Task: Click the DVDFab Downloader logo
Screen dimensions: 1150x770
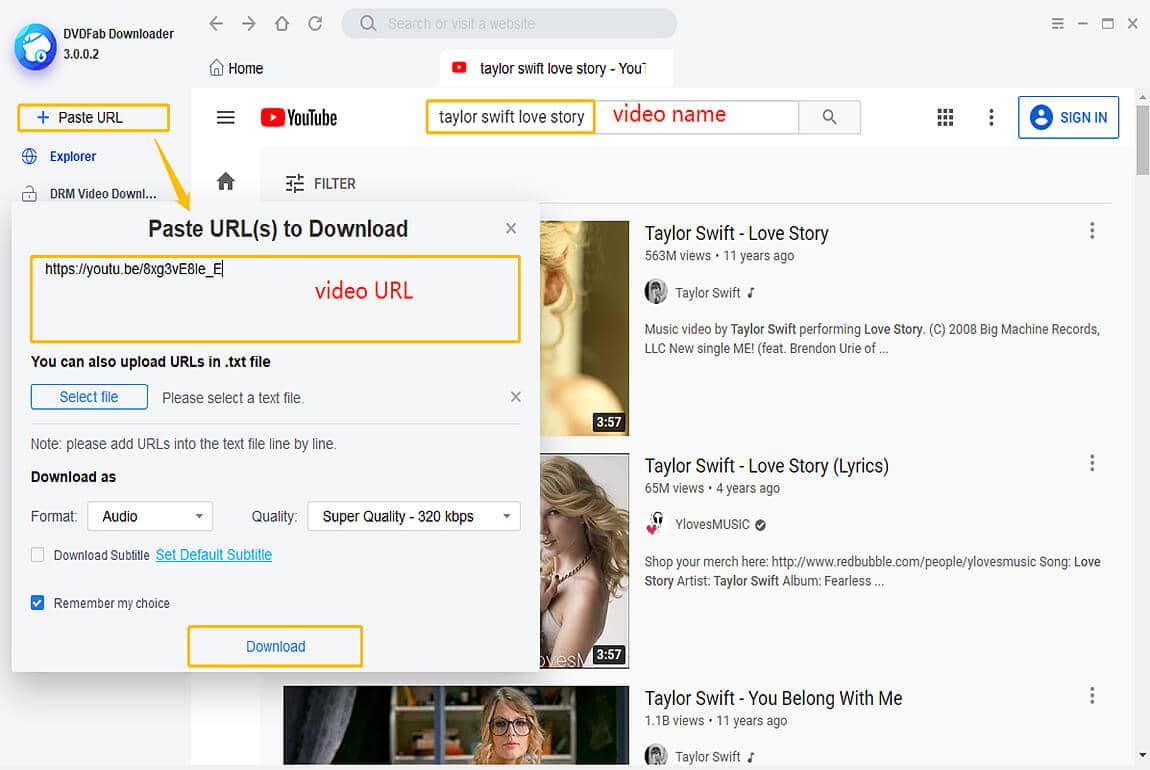Action: [35, 47]
